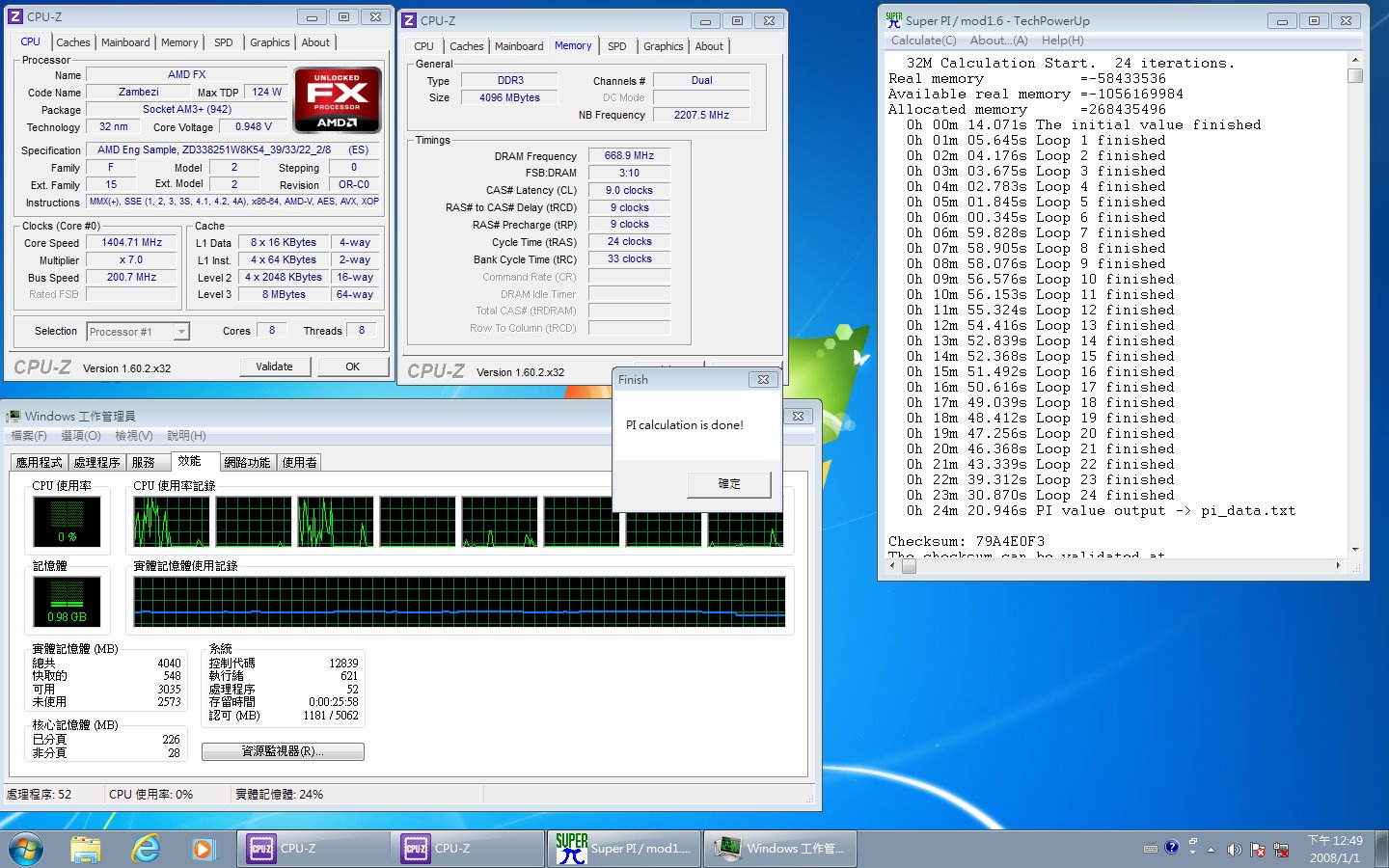
Task: Activate Windows Task Manager taskbar button
Action: pos(780,849)
